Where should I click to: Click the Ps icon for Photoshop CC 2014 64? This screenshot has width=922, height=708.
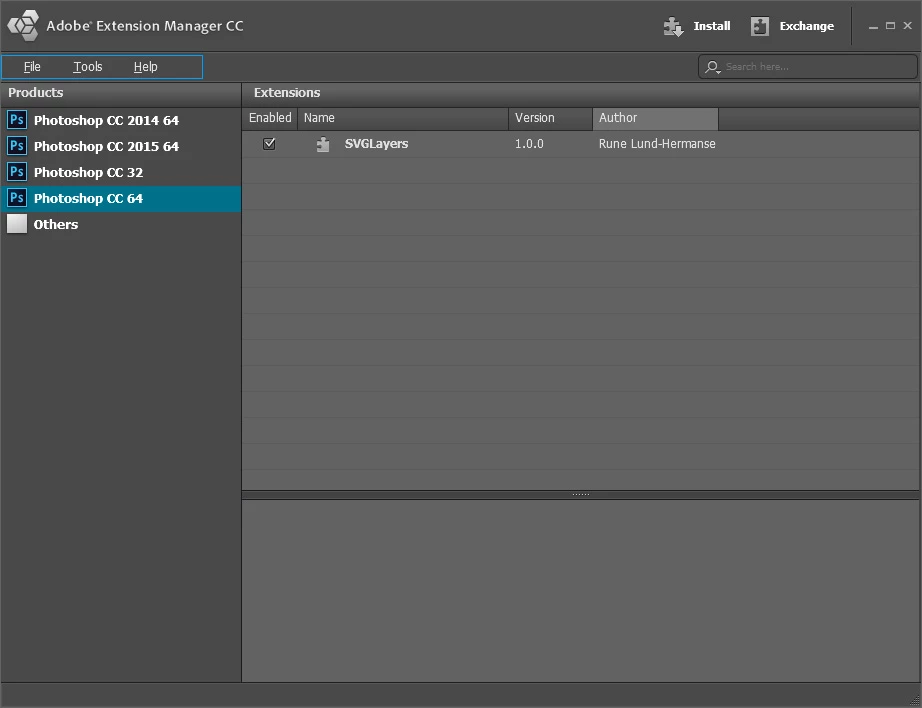click(x=17, y=120)
